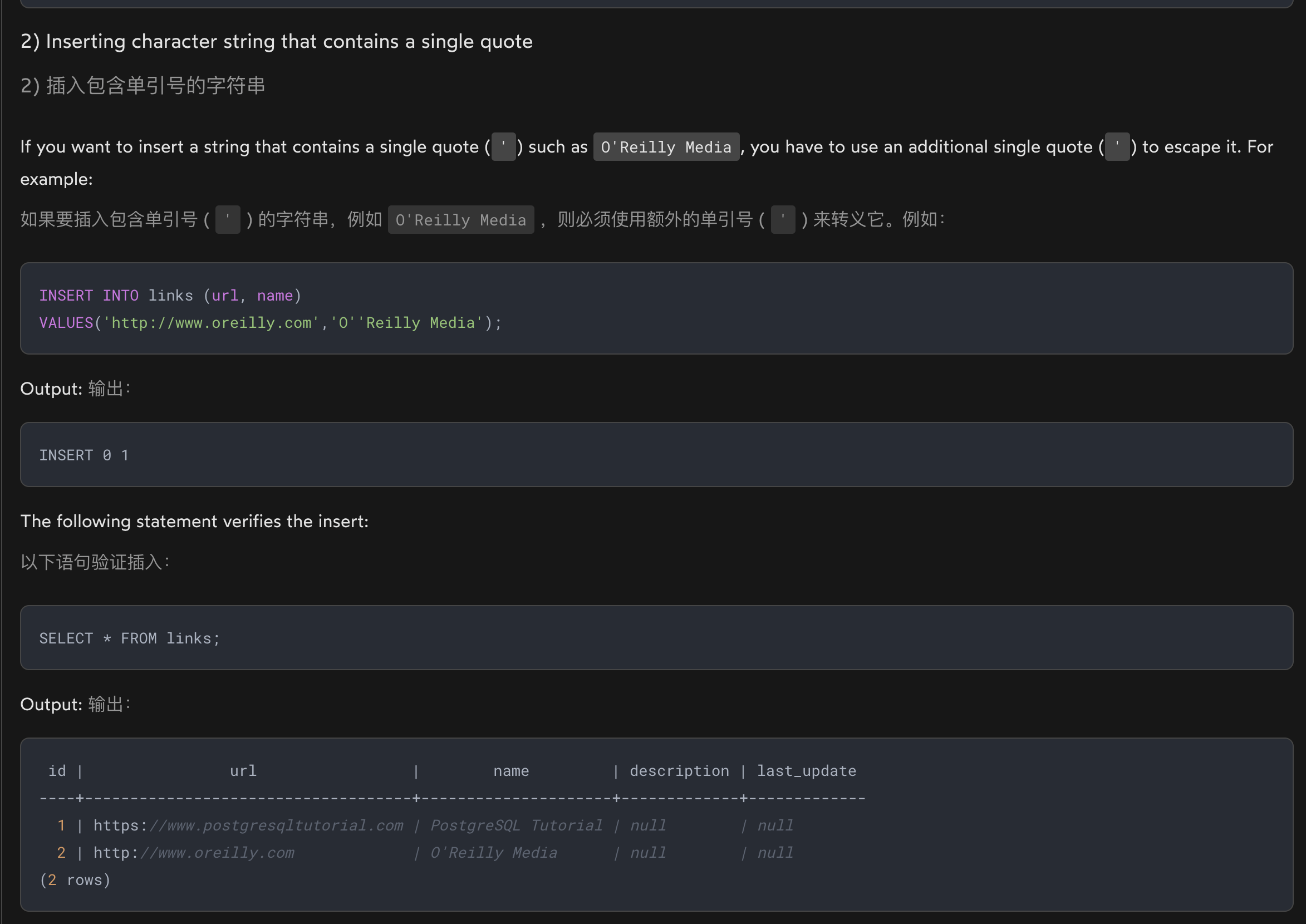Click 'INSERT INTO links (url, name)' code line
1306x924 pixels.
pyautogui.click(x=170, y=296)
